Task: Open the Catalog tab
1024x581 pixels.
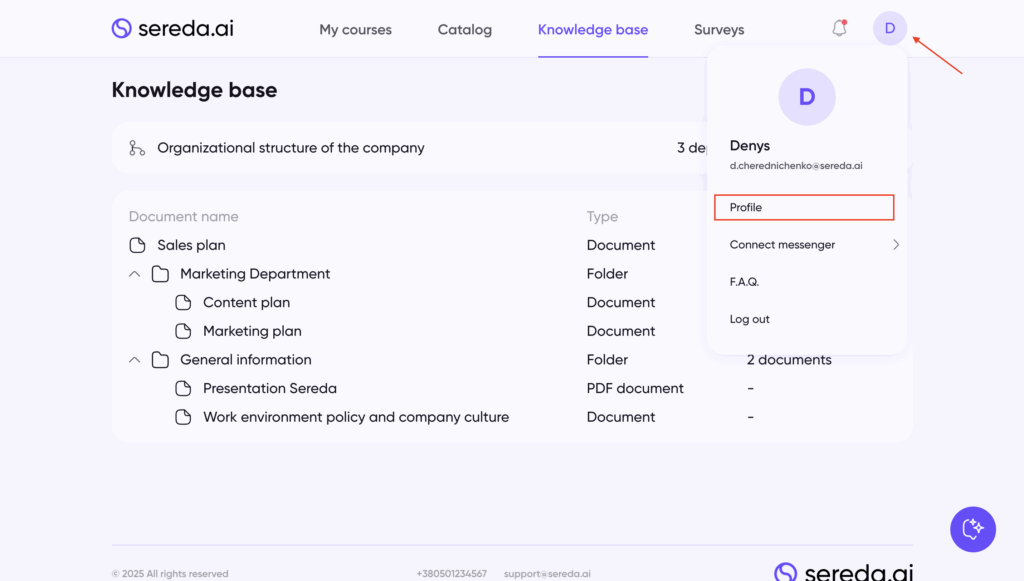Action: [464, 30]
